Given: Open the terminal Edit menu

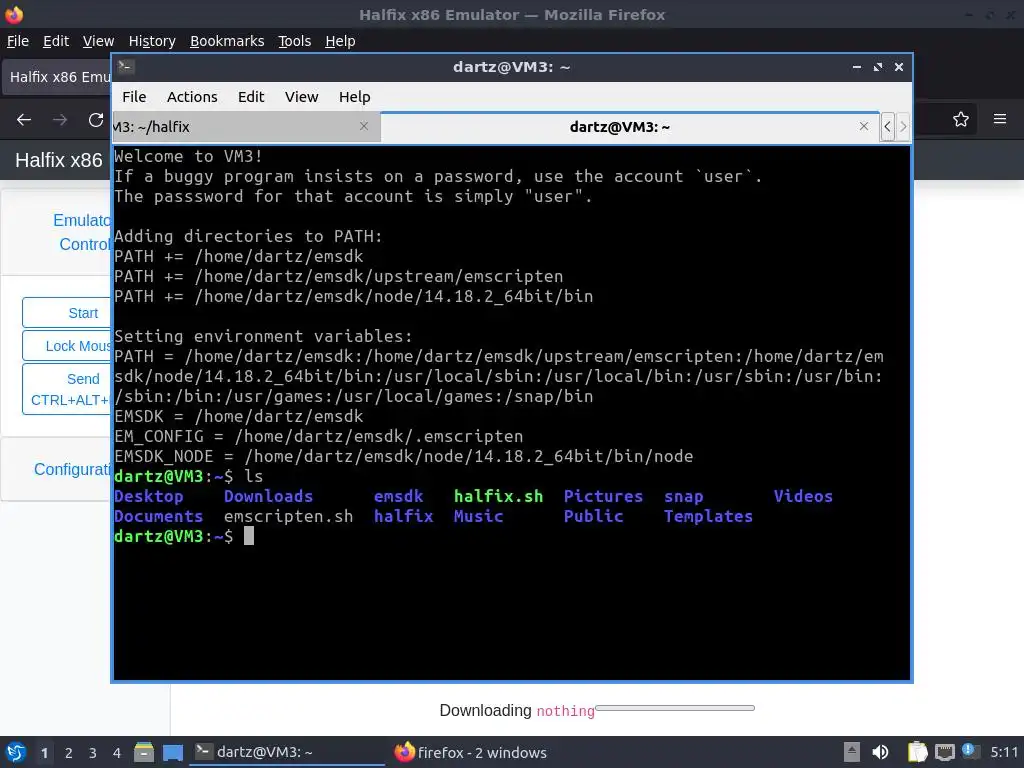Looking at the screenshot, I should pos(251,97).
